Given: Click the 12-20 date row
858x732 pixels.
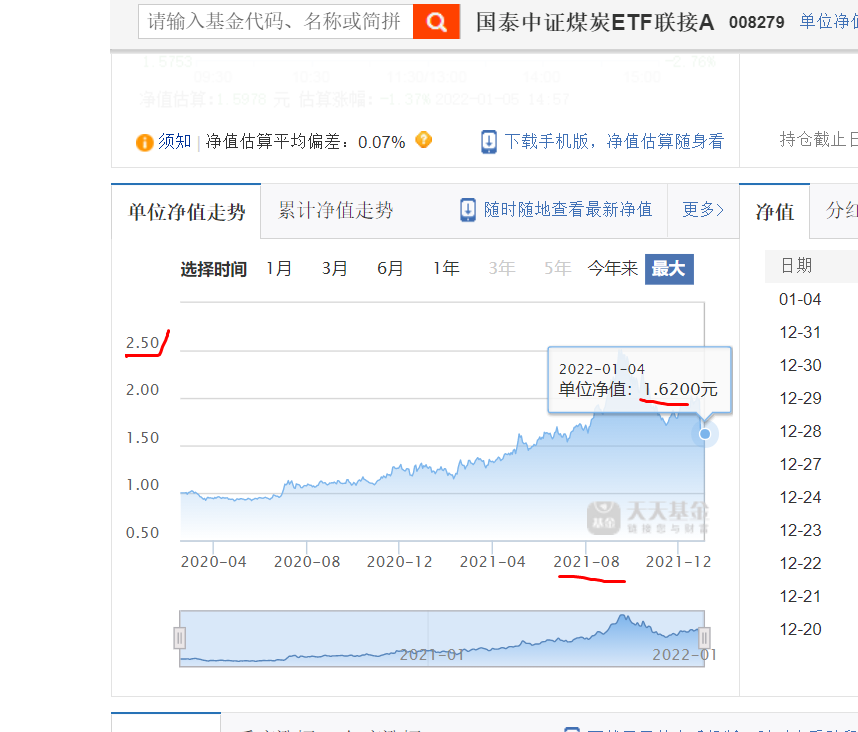Looking at the screenshot, I should click(800, 629).
